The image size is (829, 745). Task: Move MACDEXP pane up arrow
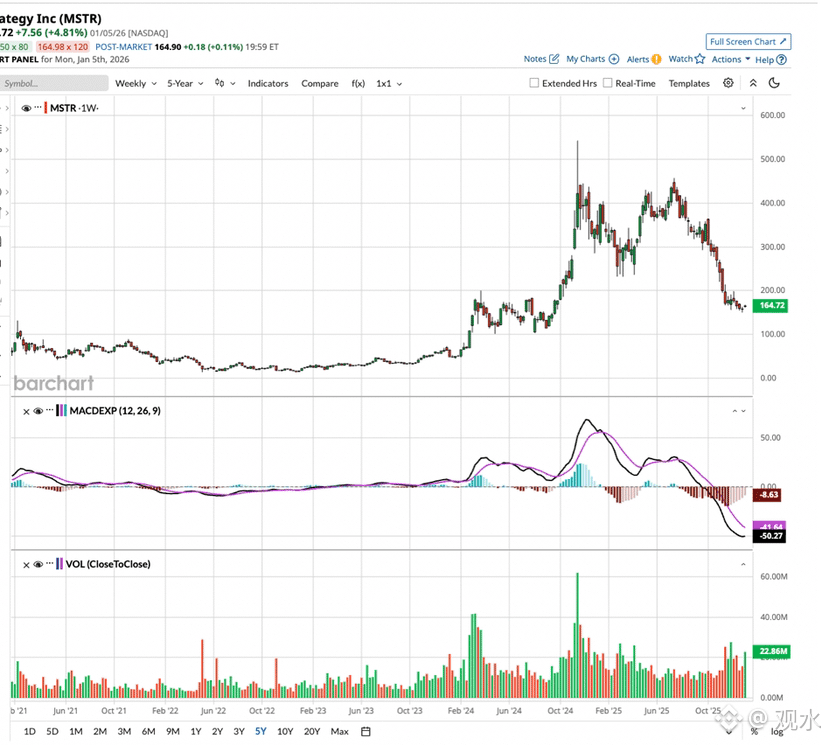734,411
